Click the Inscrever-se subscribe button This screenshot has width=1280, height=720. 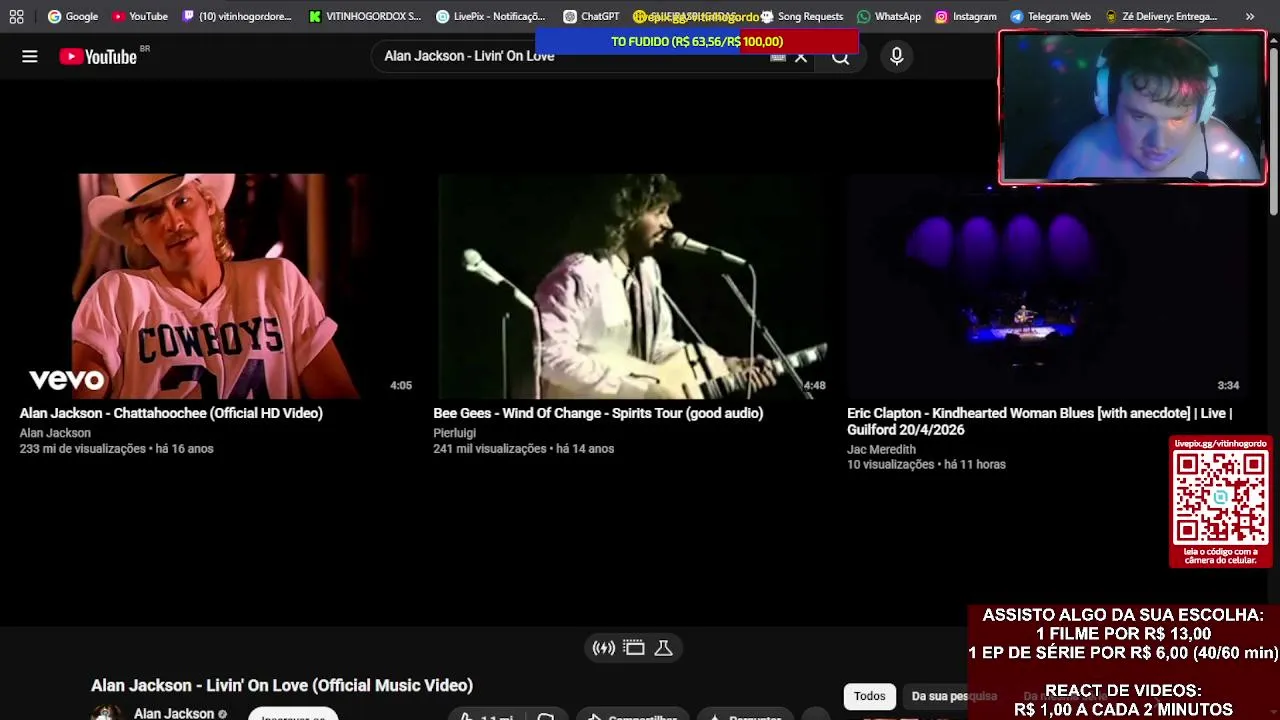293,715
